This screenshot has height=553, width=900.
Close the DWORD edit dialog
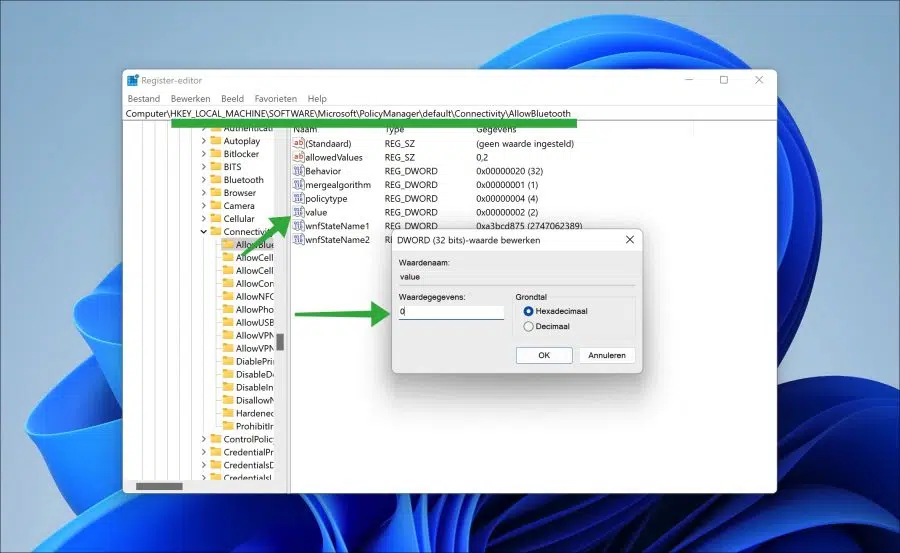click(x=630, y=240)
